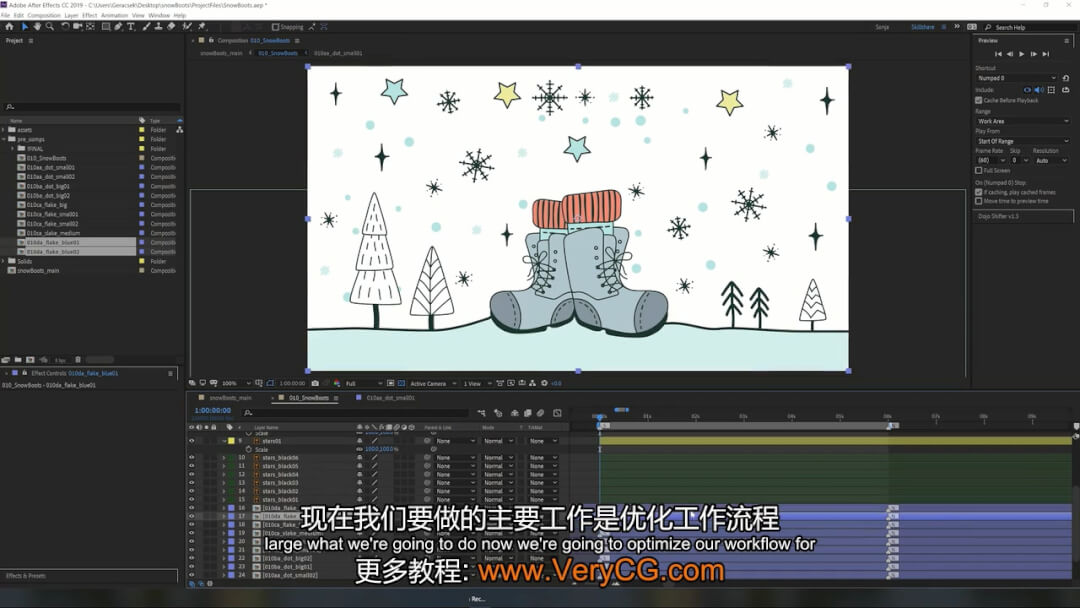Hide the stars_black06 layer
The width and height of the screenshot is (1080, 608).
click(192, 457)
